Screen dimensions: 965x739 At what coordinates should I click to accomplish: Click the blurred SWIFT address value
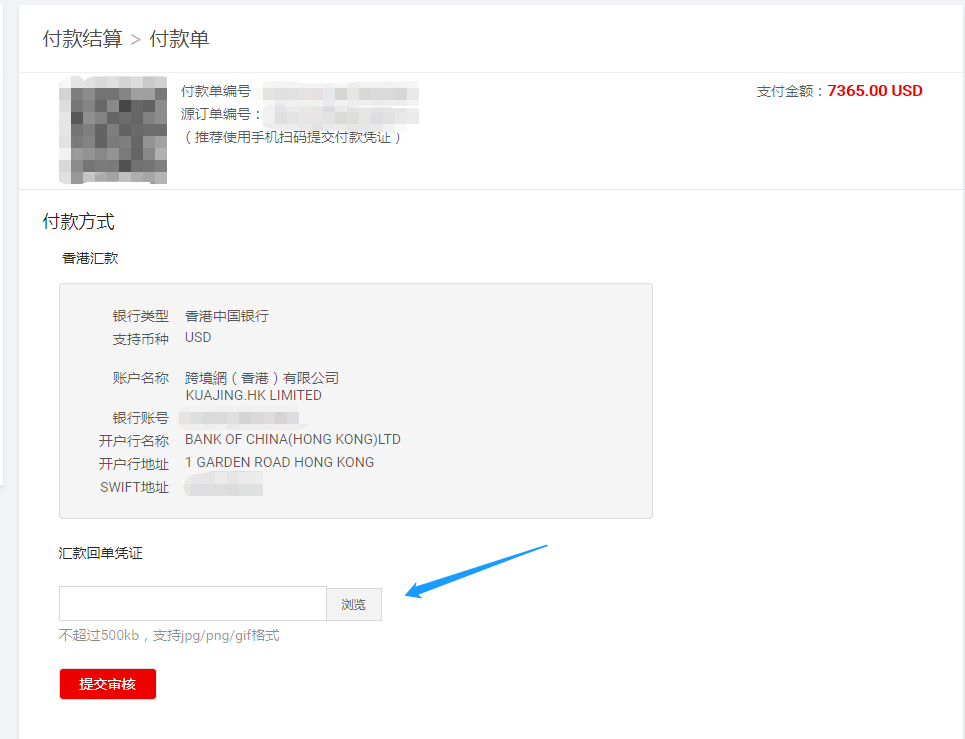click(x=224, y=487)
